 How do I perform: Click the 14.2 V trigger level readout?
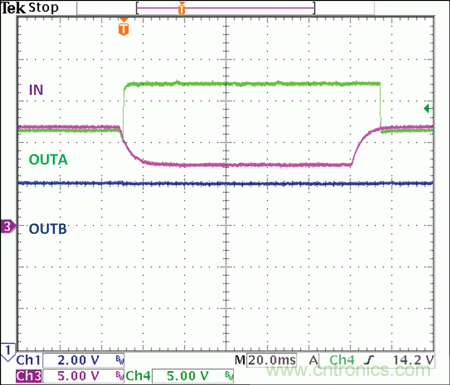[x=414, y=360]
